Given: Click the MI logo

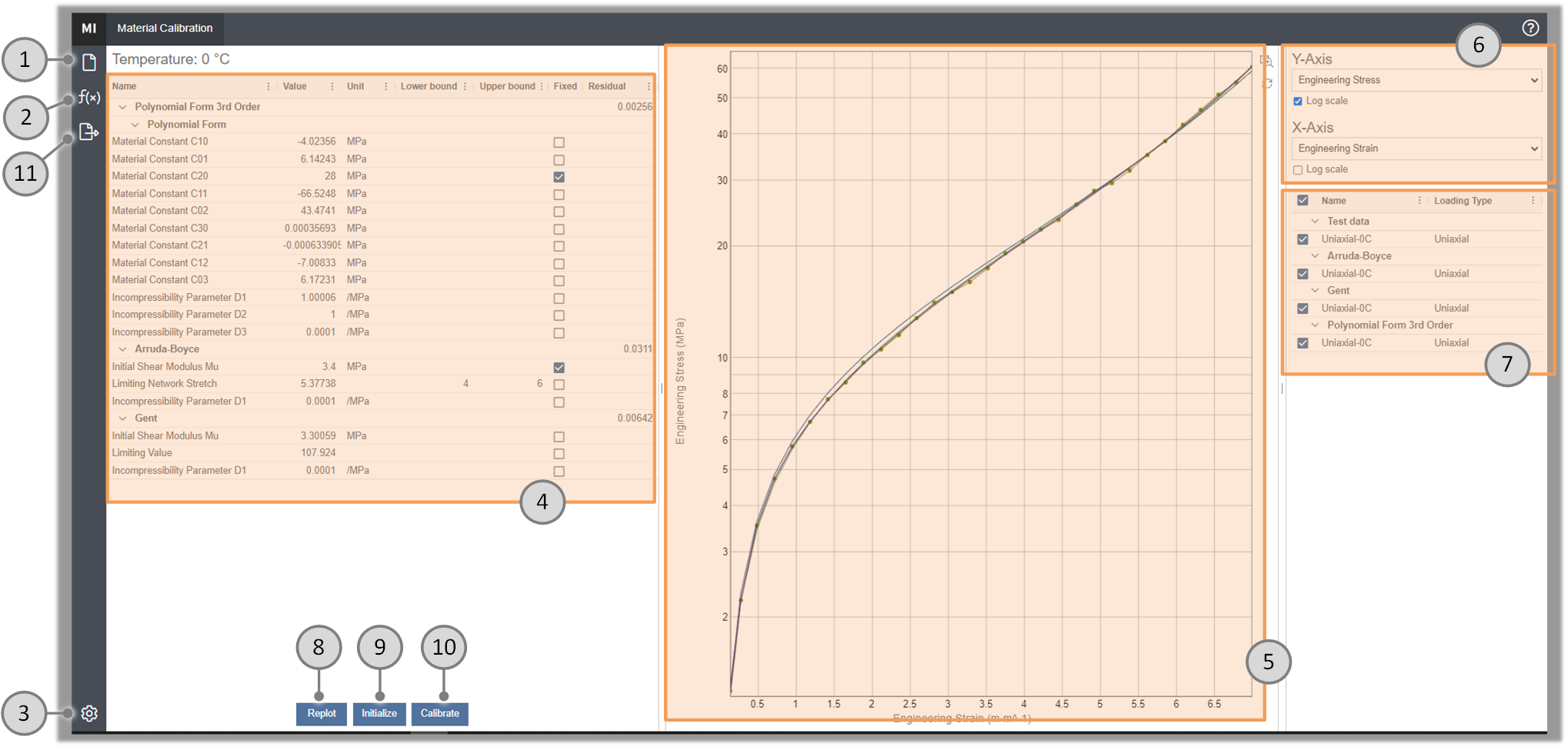Looking at the screenshot, I should (x=89, y=28).
